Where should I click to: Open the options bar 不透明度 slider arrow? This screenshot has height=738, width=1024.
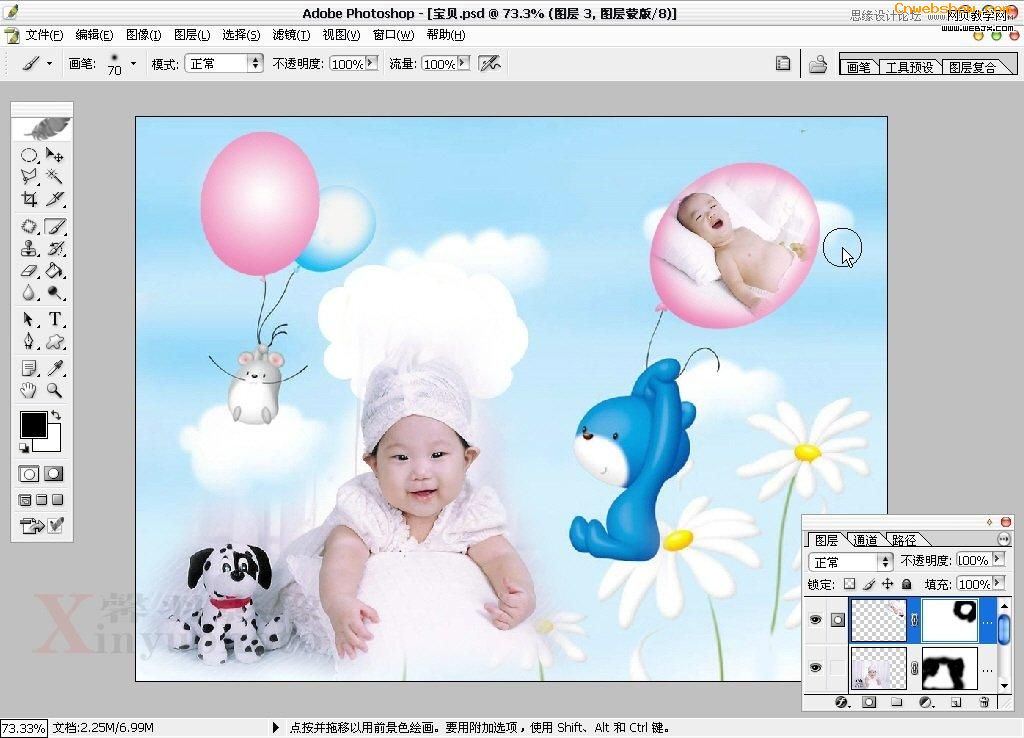[x=372, y=63]
